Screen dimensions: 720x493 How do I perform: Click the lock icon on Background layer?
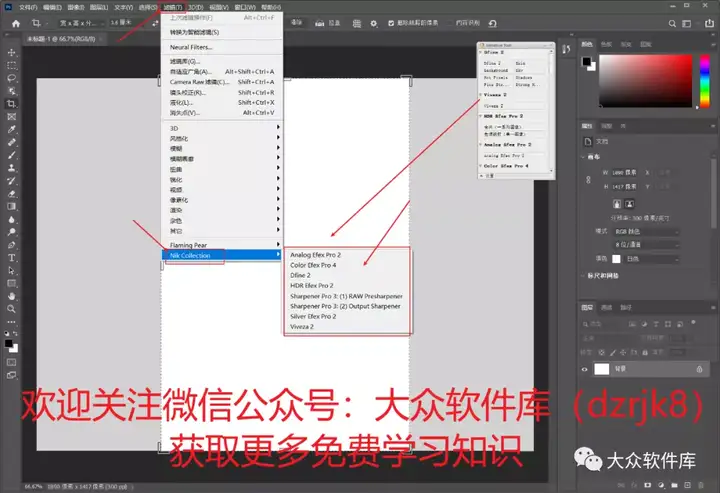(x=699, y=369)
